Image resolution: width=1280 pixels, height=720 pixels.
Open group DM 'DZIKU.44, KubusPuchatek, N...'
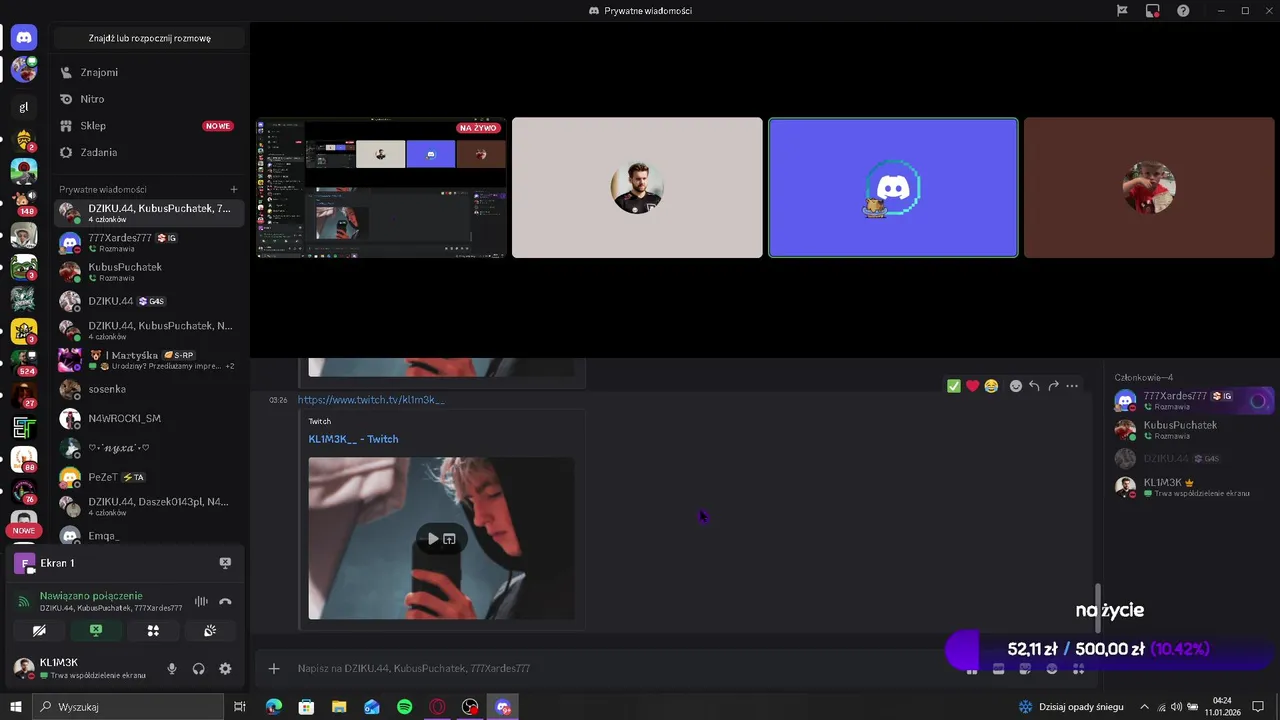(x=150, y=330)
